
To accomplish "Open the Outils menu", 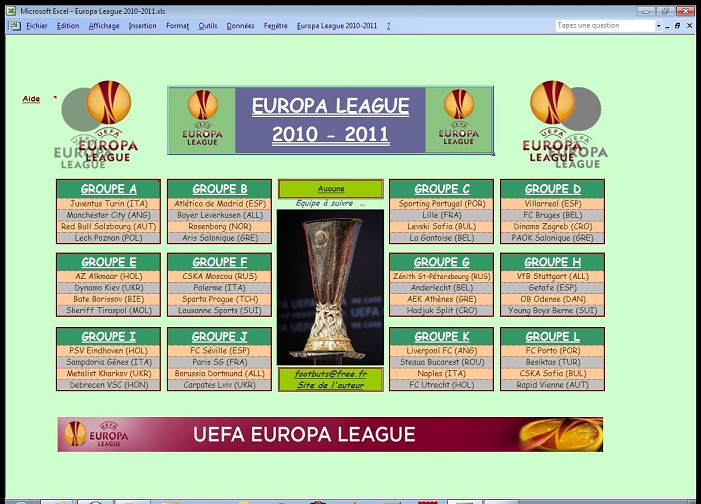I will coord(208,26).
